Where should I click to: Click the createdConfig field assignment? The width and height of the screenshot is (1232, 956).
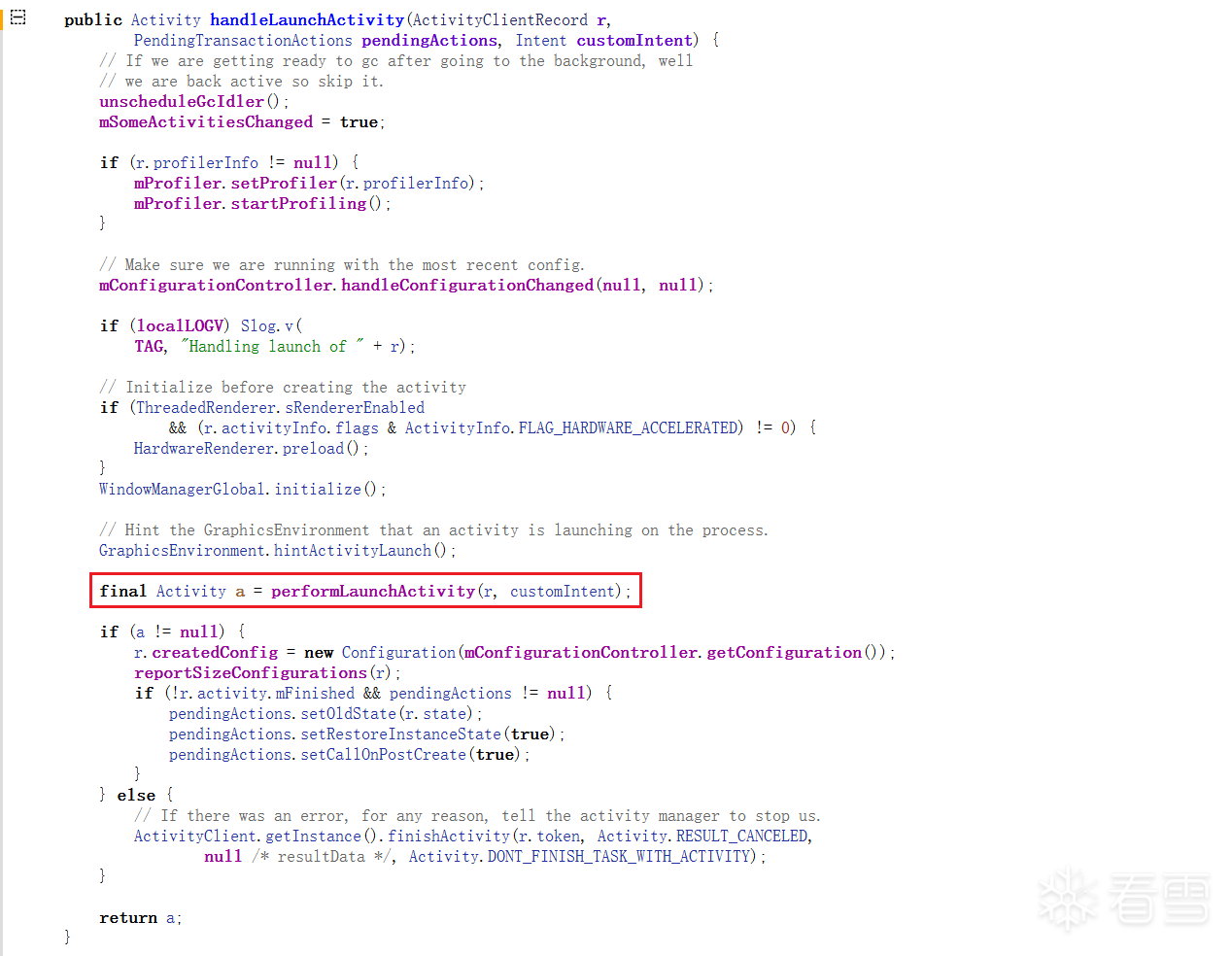click(x=215, y=652)
